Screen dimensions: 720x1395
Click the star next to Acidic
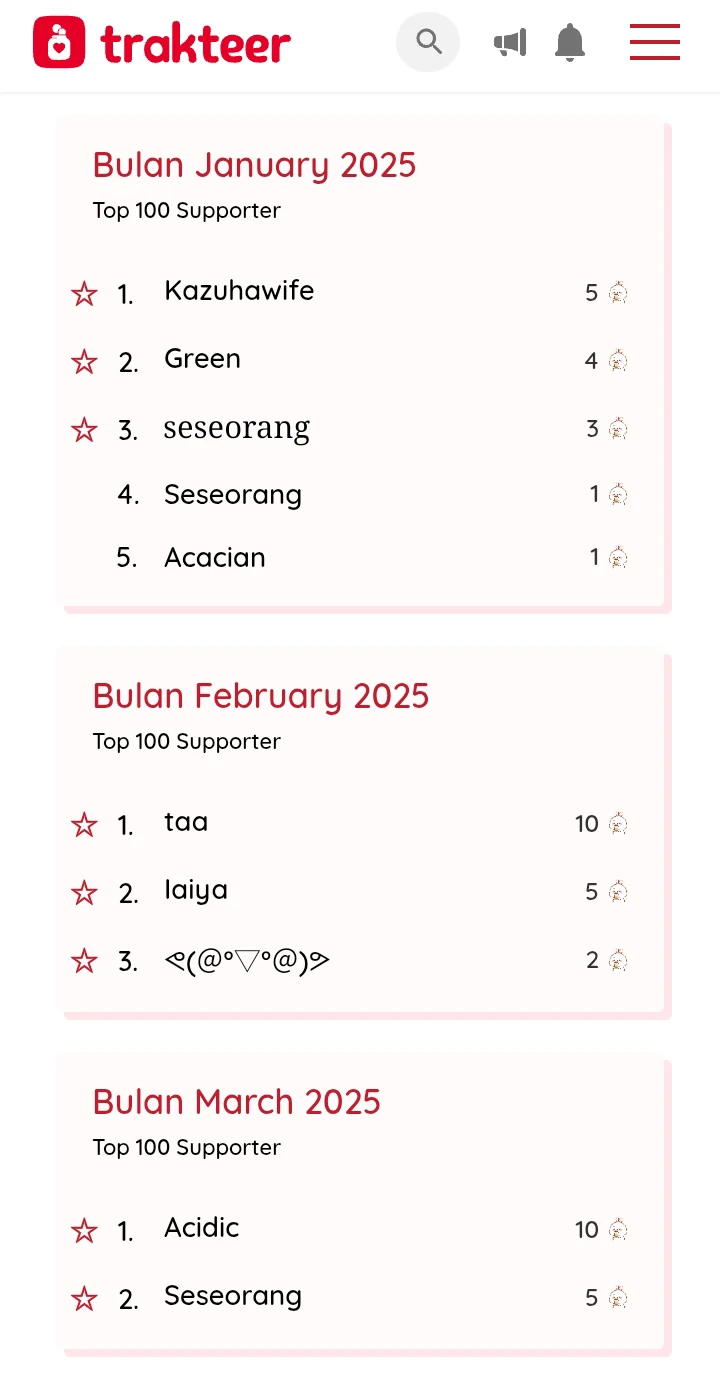click(84, 1231)
